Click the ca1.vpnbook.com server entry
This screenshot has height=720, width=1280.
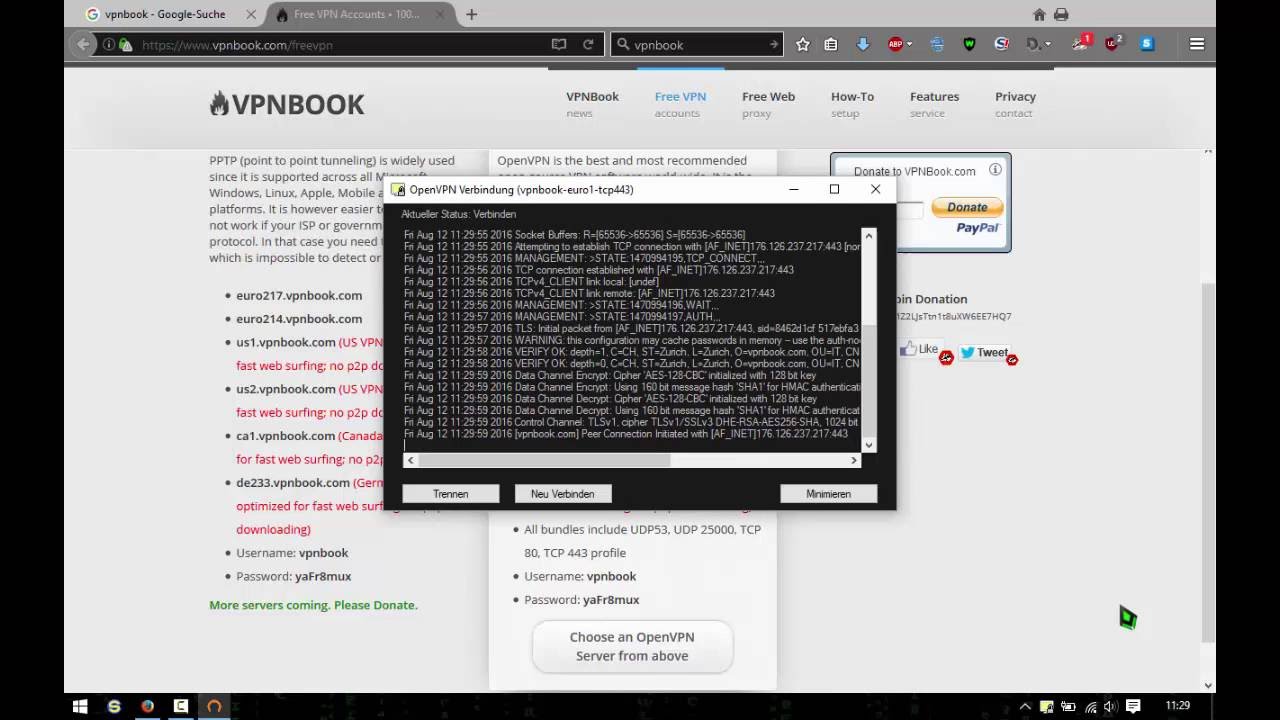point(286,436)
